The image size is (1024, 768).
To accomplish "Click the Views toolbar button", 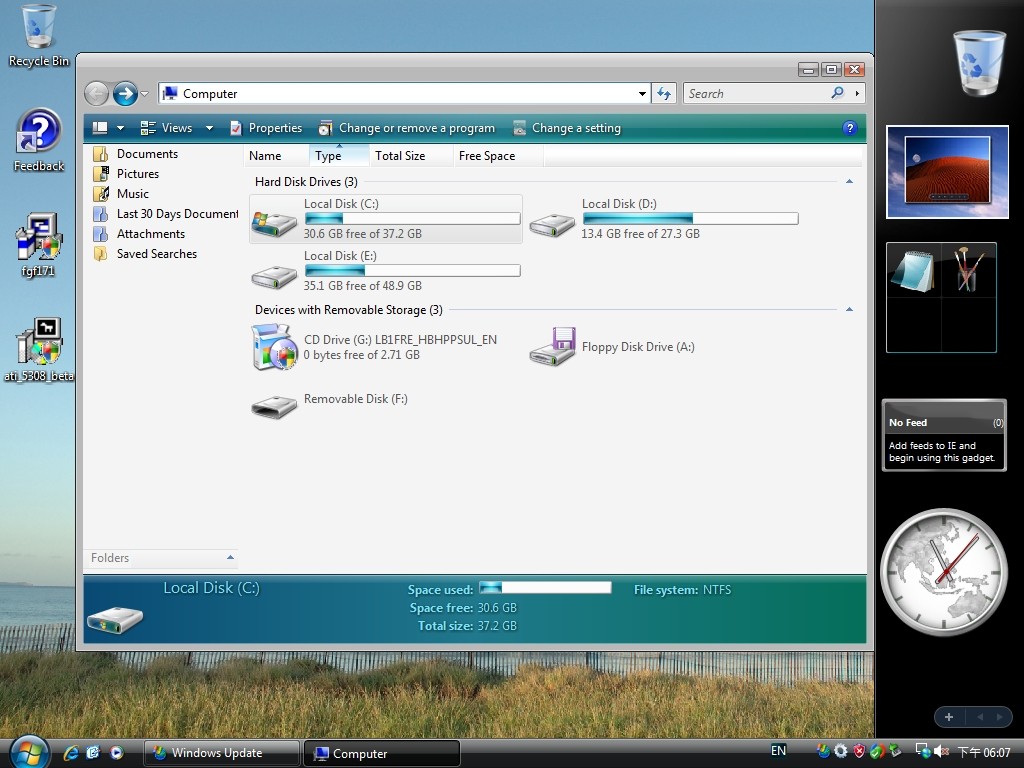I will [167, 128].
